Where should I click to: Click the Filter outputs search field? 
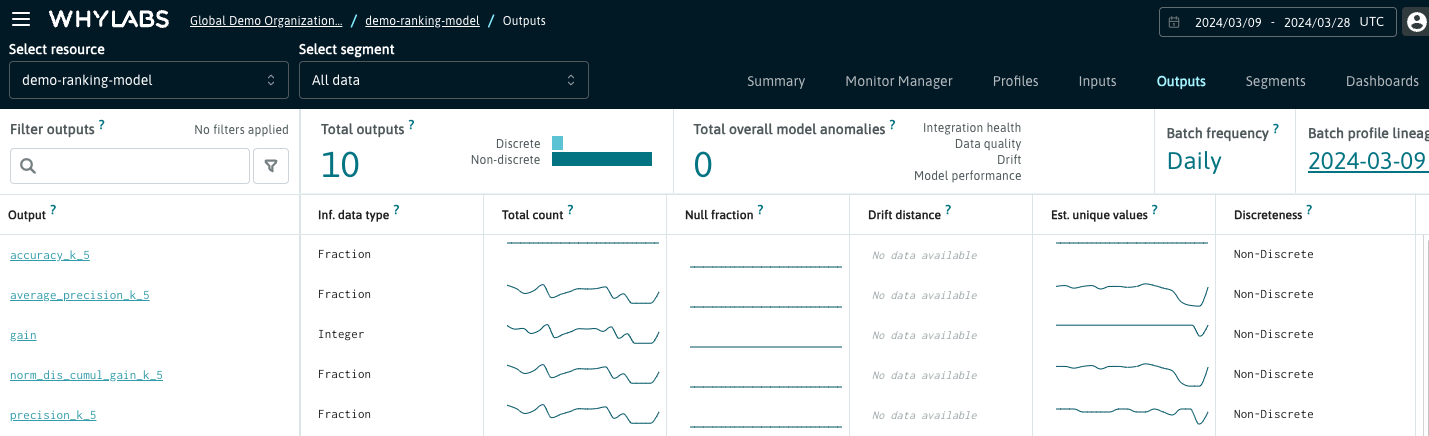click(130, 166)
